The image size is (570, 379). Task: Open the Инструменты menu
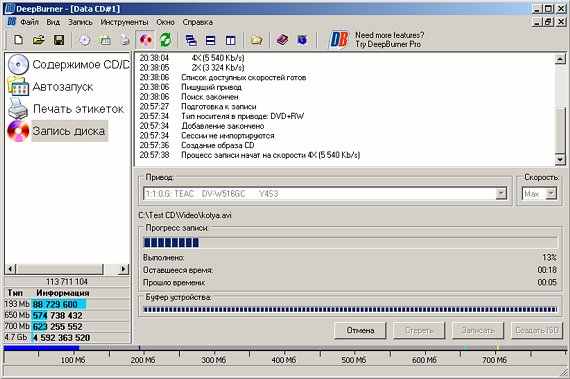point(124,22)
